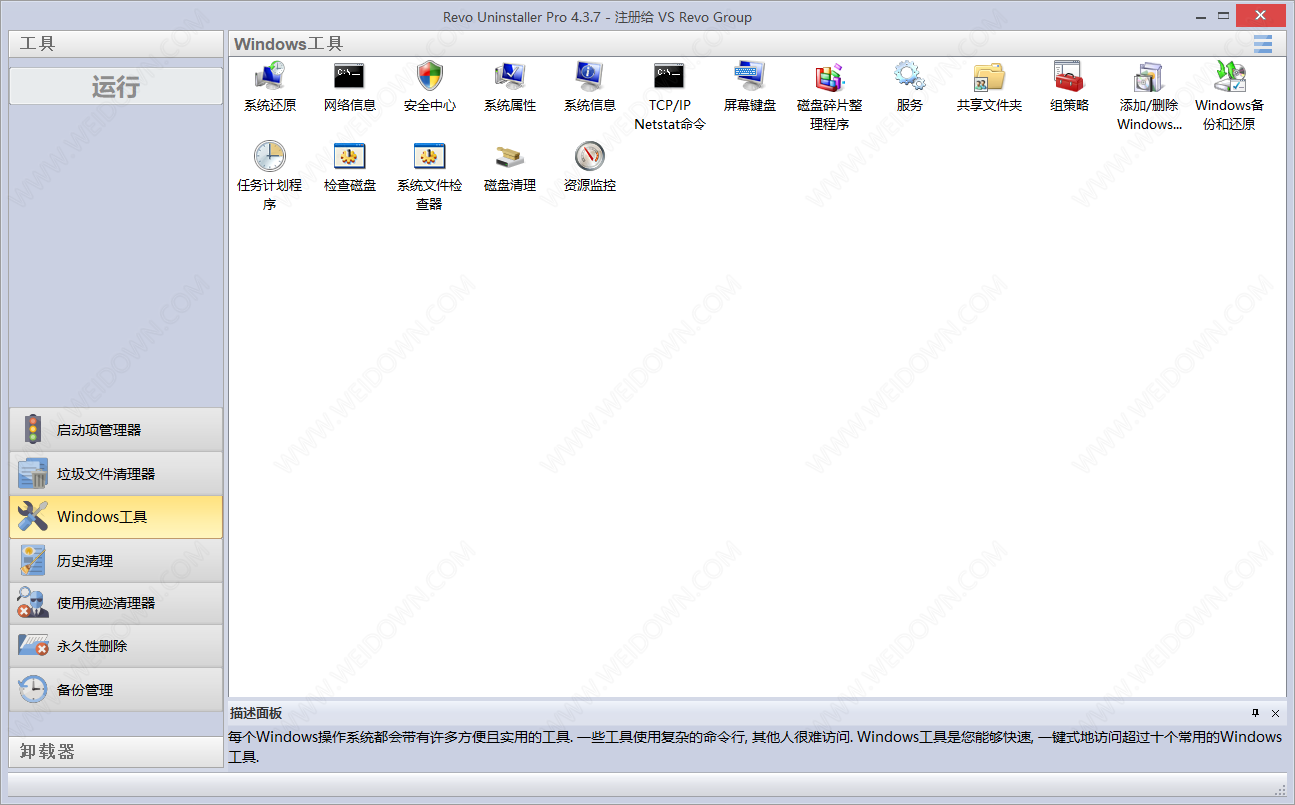This screenshot has width=1295, height=805.
Task: Expand the 卸载器 uninstaller section
Action: pos(116,752)
